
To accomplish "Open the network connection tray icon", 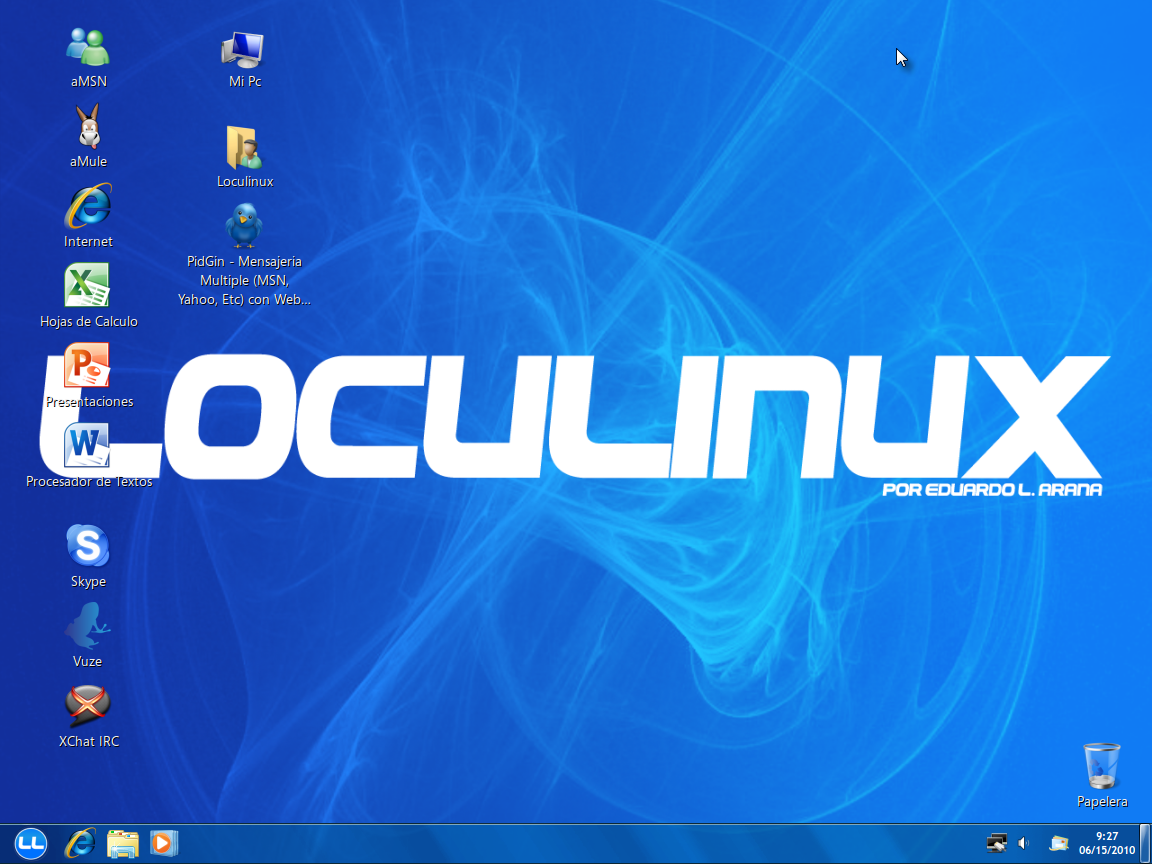I will pos(997,844).
